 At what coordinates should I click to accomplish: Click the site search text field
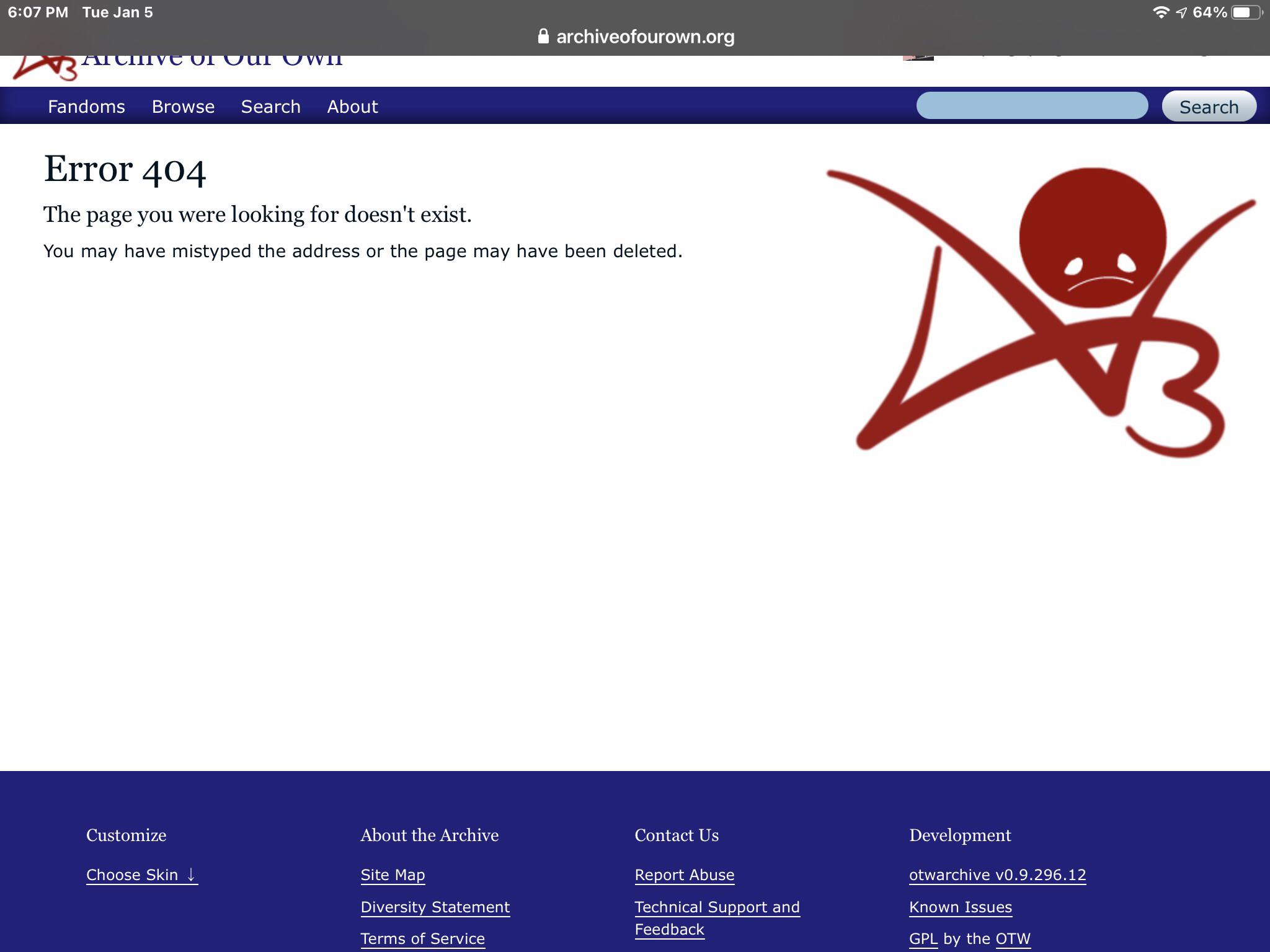click(x=1032, y=105)
